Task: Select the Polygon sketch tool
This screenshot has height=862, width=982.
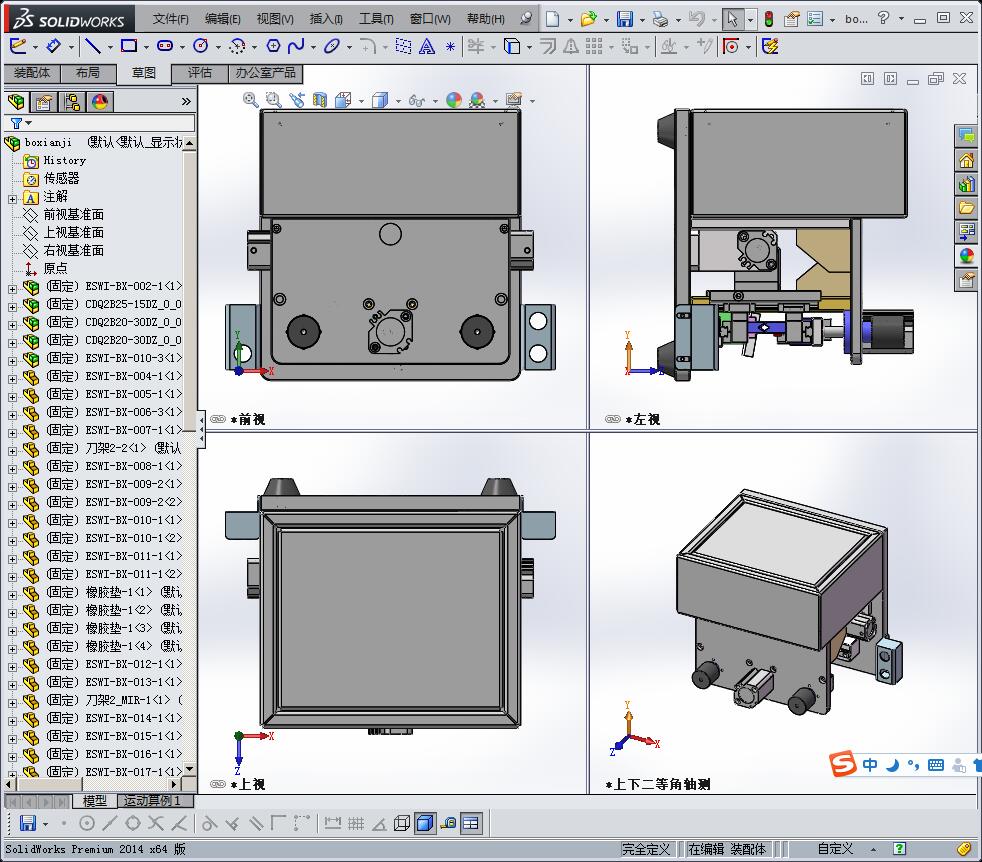Action: click(273, 46)
